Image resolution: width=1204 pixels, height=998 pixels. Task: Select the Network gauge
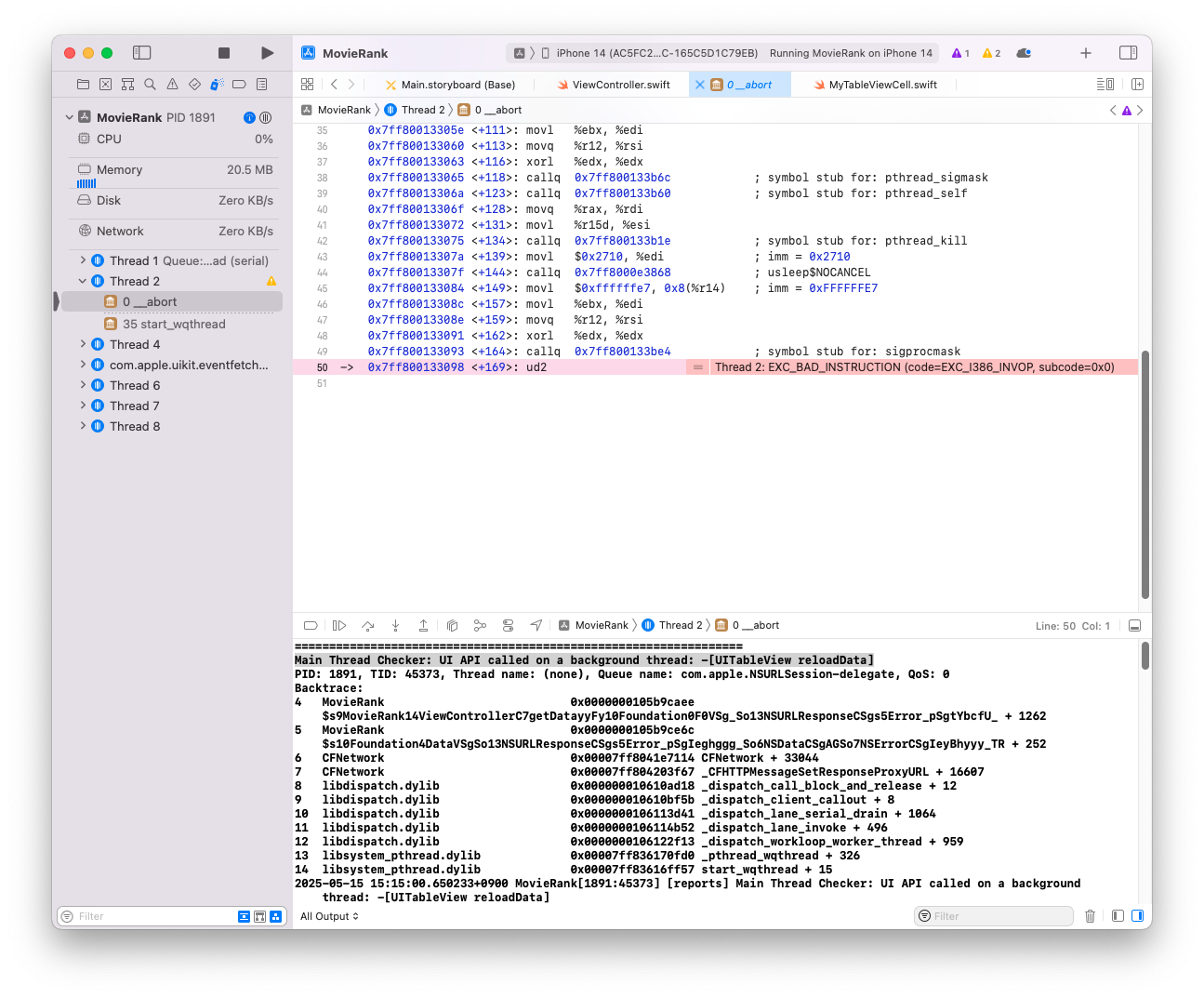click(x=175, y=231)
